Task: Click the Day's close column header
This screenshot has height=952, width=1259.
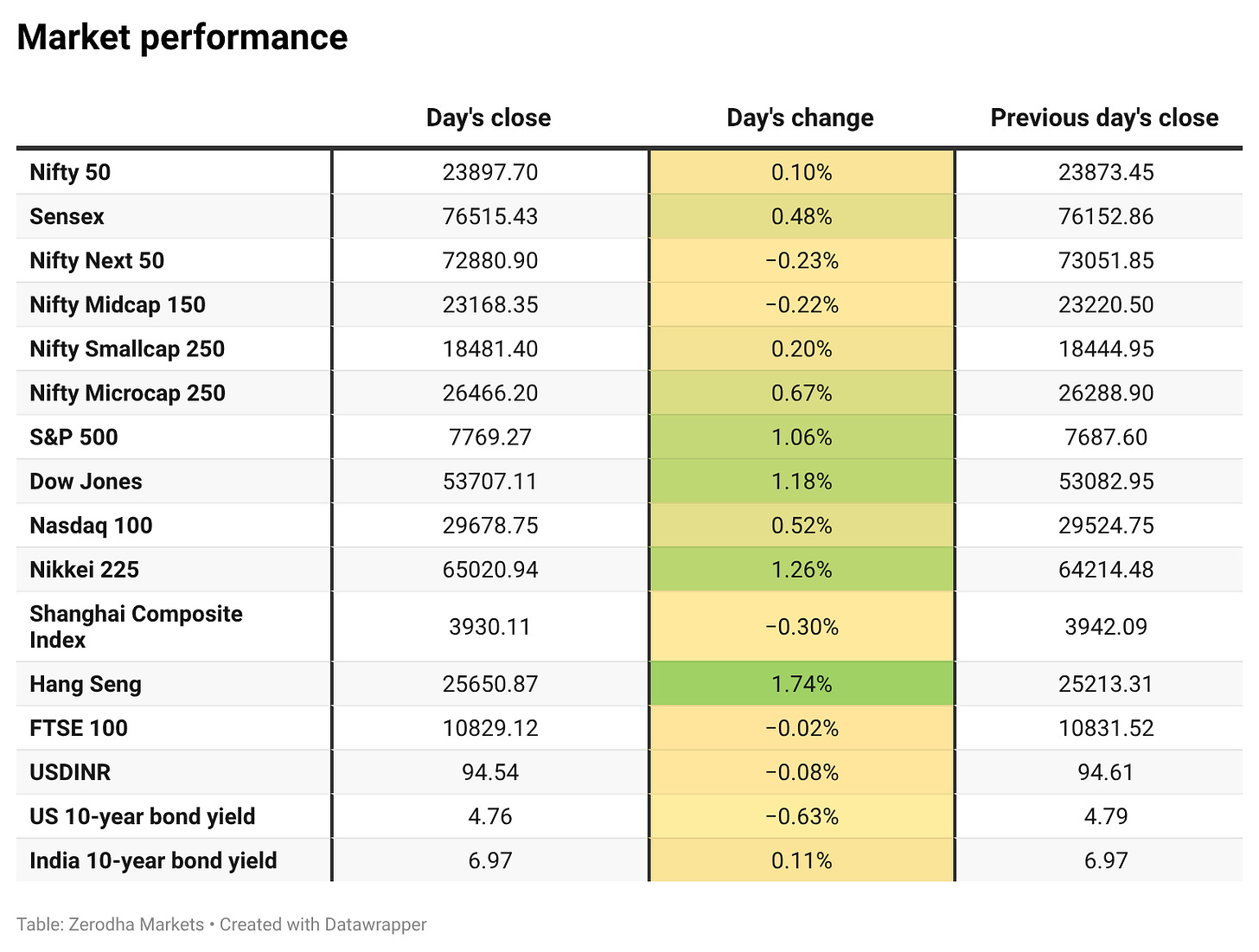Action: (x=489, y=118)
